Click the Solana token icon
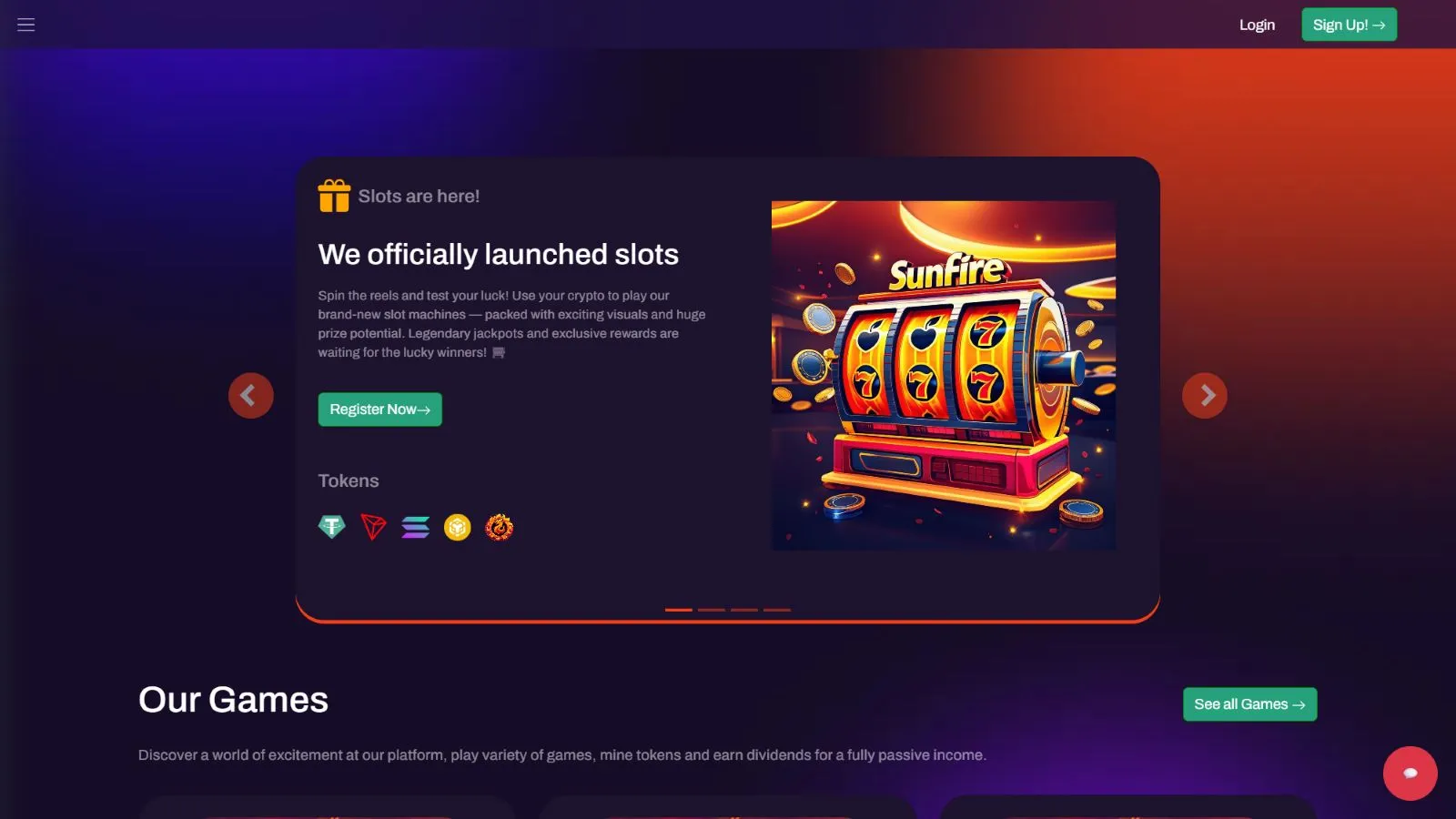 pos(415,527)
